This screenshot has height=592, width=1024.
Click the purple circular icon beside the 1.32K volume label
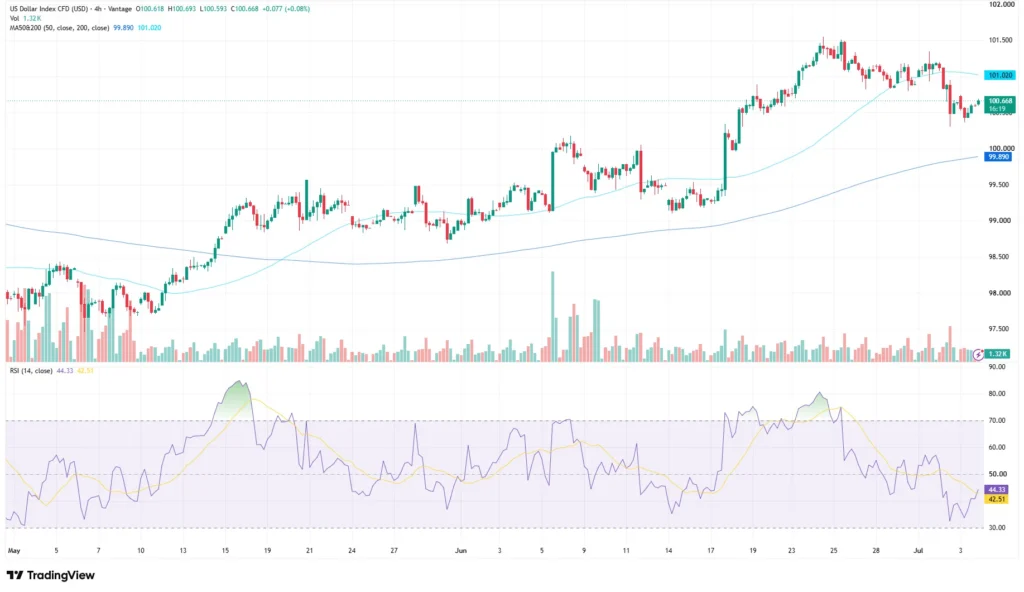(978, 354)
